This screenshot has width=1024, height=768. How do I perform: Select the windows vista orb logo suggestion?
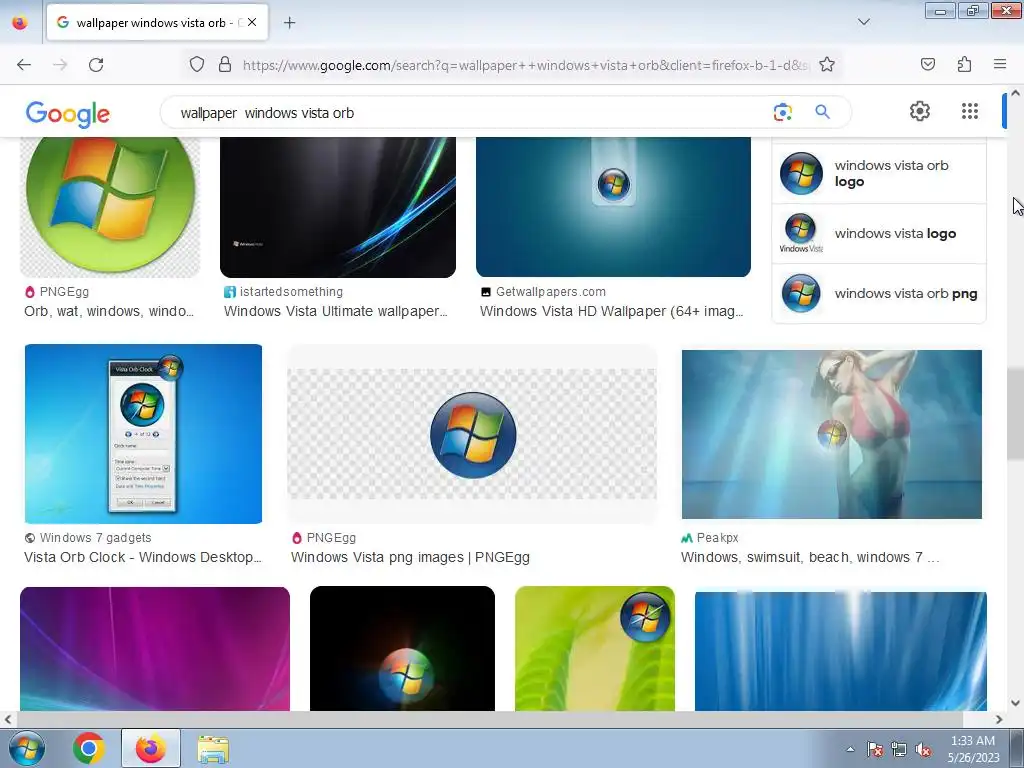click(879, 174)
